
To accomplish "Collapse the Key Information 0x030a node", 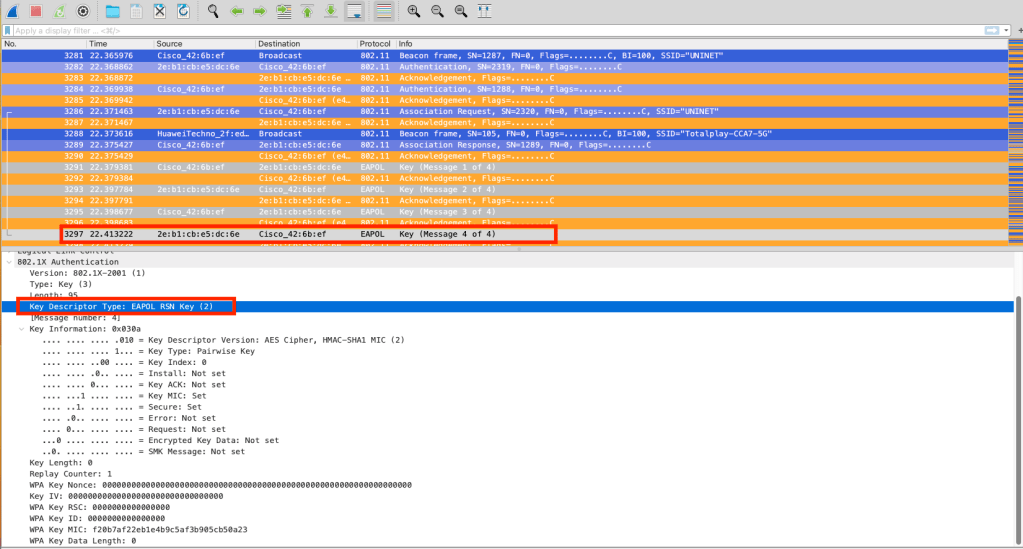I will tap(22, 328).
